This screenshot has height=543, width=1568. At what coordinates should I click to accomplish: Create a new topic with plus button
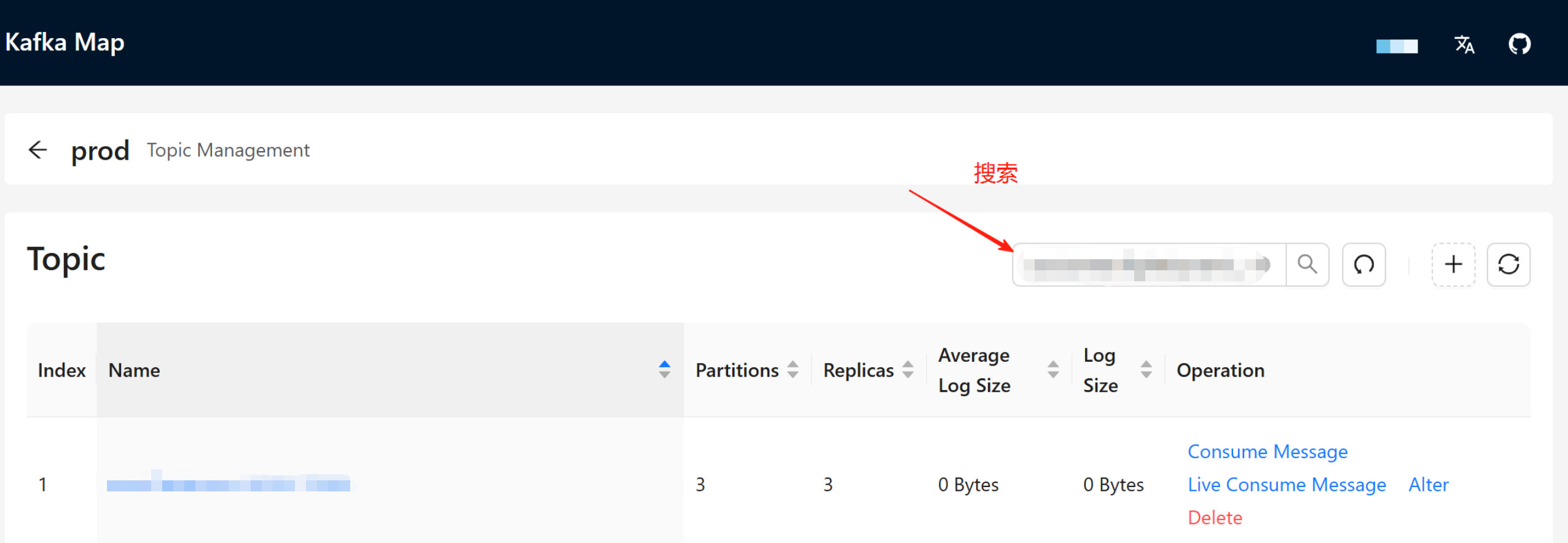[1453, 265]
